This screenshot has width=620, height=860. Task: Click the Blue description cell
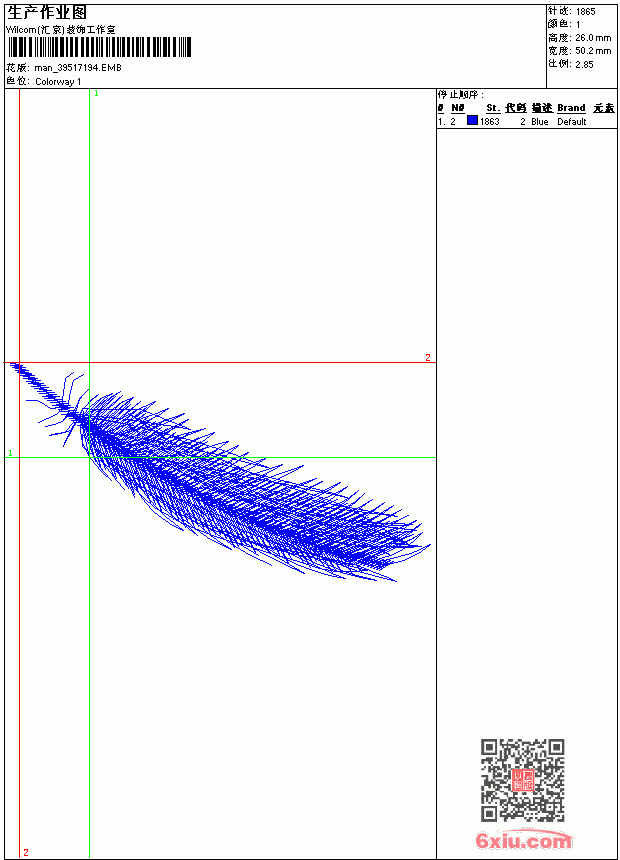[540, 122]
